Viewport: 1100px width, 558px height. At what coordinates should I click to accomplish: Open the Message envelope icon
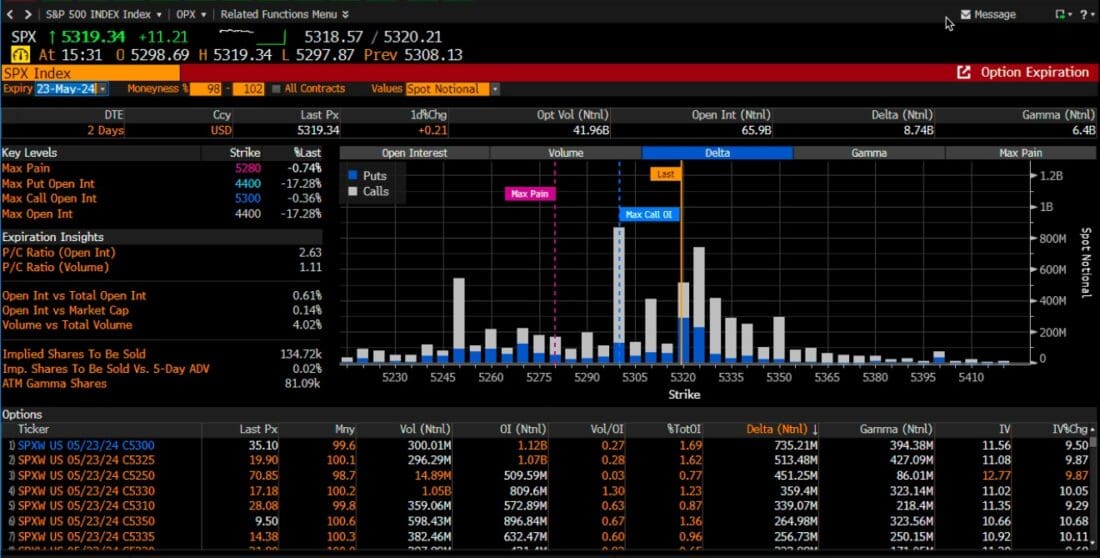(965, 15)
